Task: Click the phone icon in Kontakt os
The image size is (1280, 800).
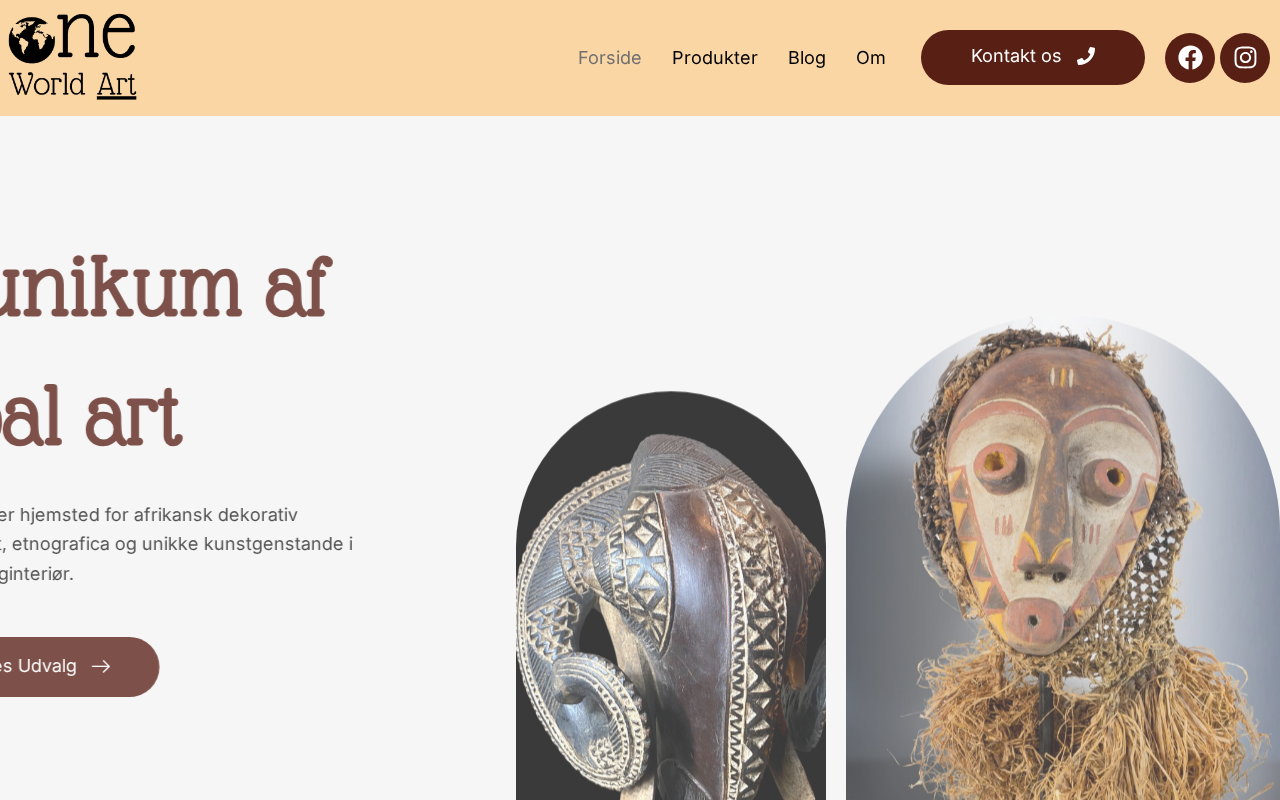Action: tap(1086, 57)
